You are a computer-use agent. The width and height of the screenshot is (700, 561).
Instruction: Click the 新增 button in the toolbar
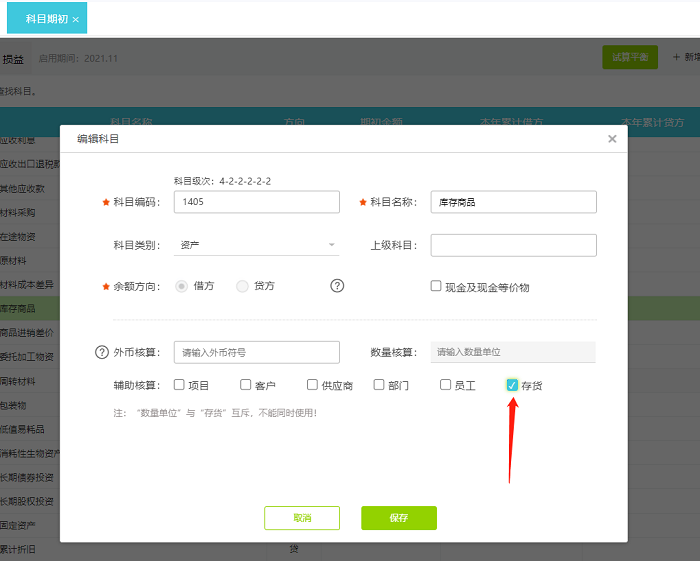click(687, 57)
